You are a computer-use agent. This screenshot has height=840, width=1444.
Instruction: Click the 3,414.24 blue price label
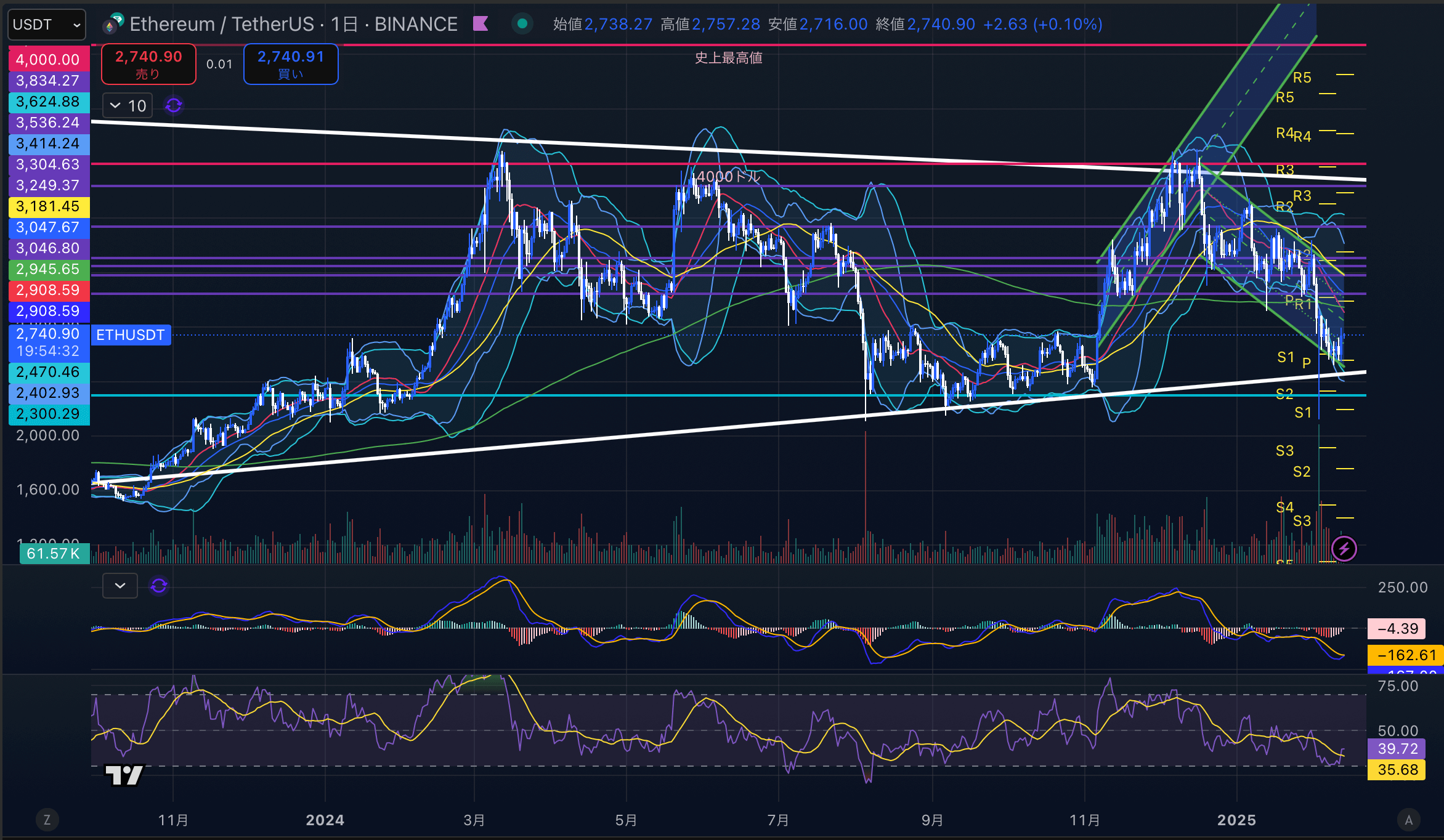tap(49, 143)
